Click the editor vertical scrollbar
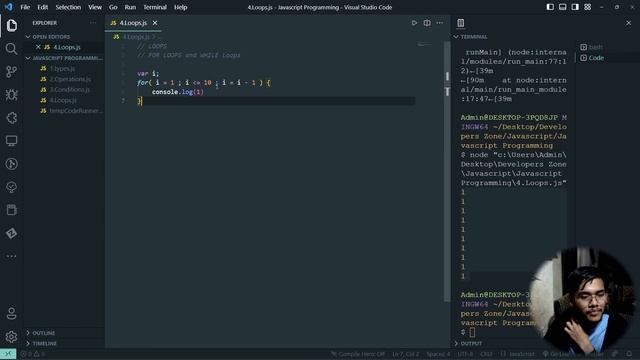Viewport: 640px width, 360px height. 447,171
